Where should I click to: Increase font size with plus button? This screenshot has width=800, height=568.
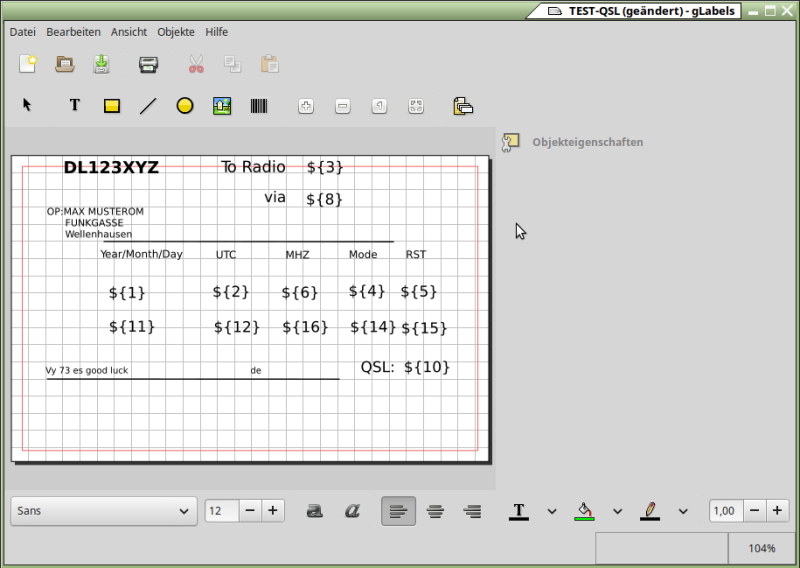click(x=272, y=511)
